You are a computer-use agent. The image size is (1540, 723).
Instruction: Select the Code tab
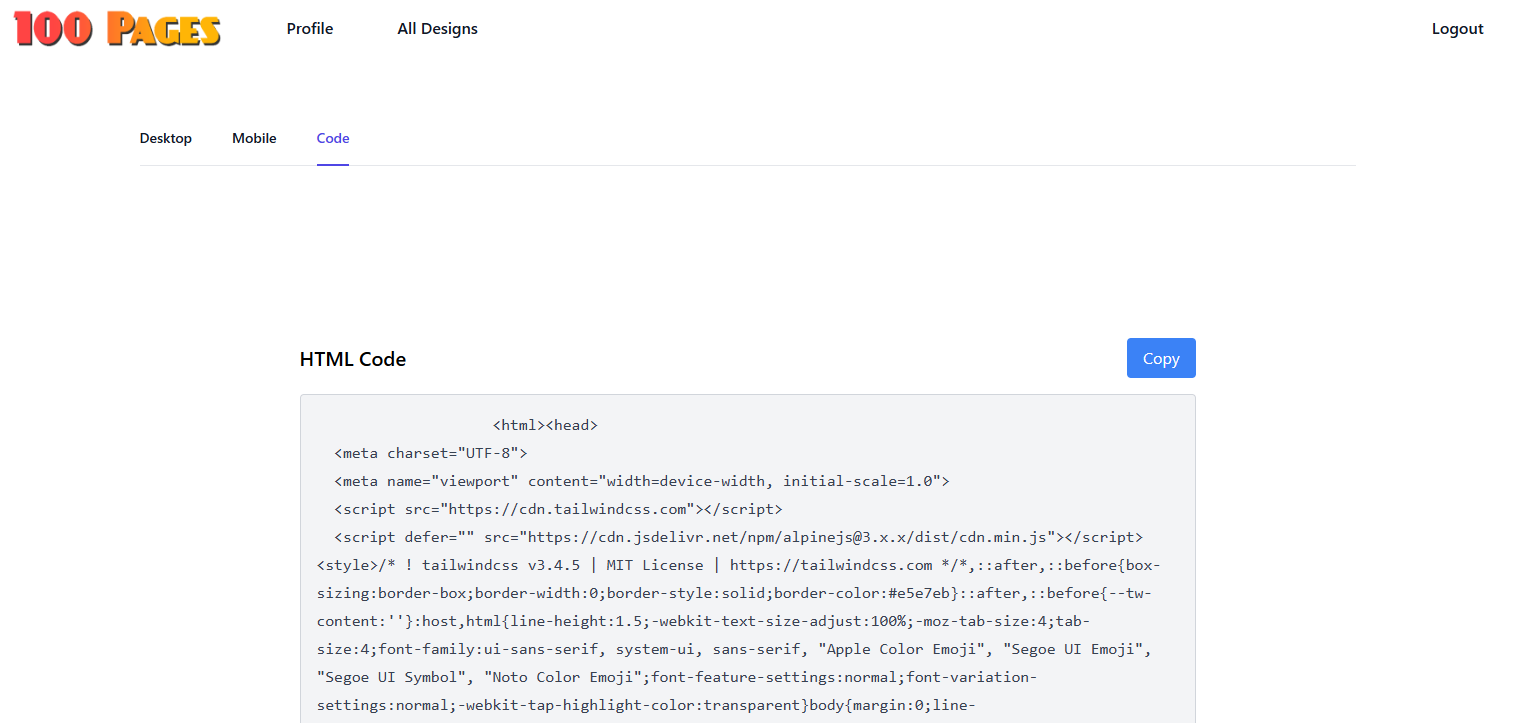point(333,138)
